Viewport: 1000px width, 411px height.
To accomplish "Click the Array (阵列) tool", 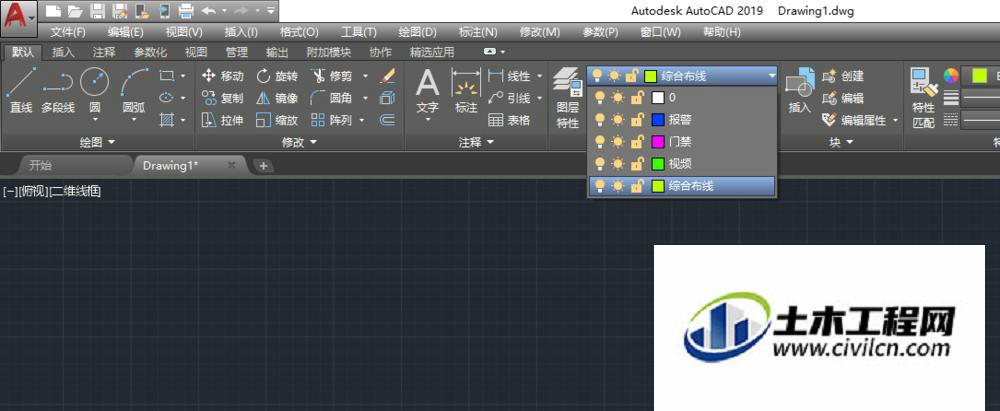I will tap(332, 120).
